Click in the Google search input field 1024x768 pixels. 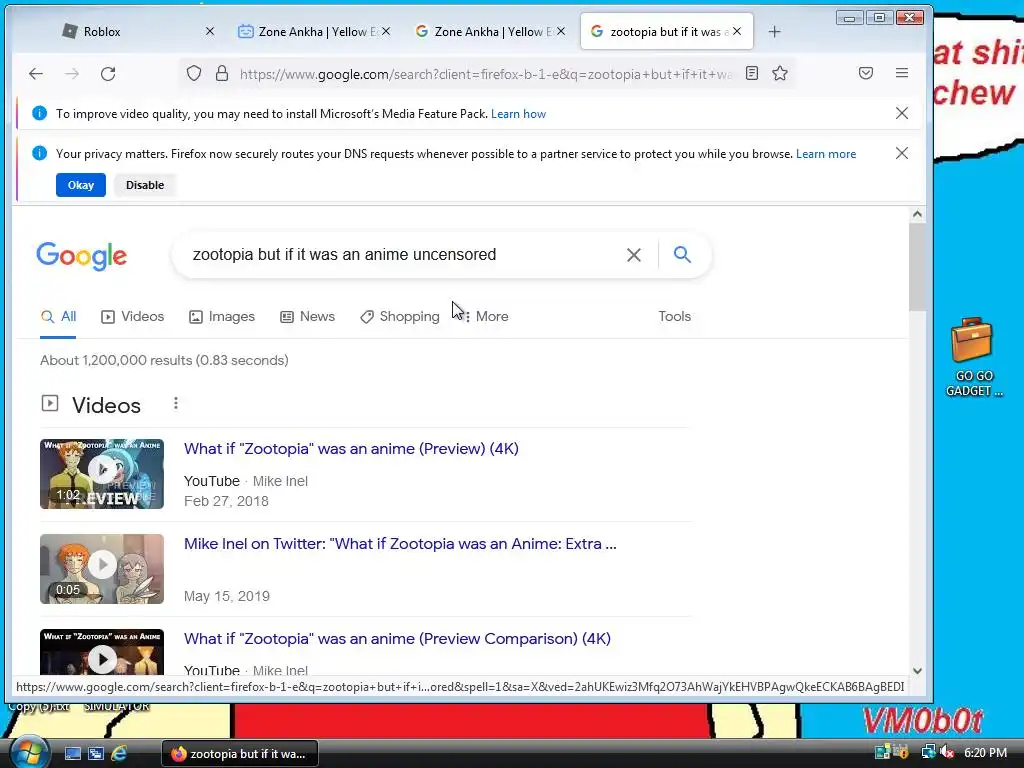click(402, 255)
